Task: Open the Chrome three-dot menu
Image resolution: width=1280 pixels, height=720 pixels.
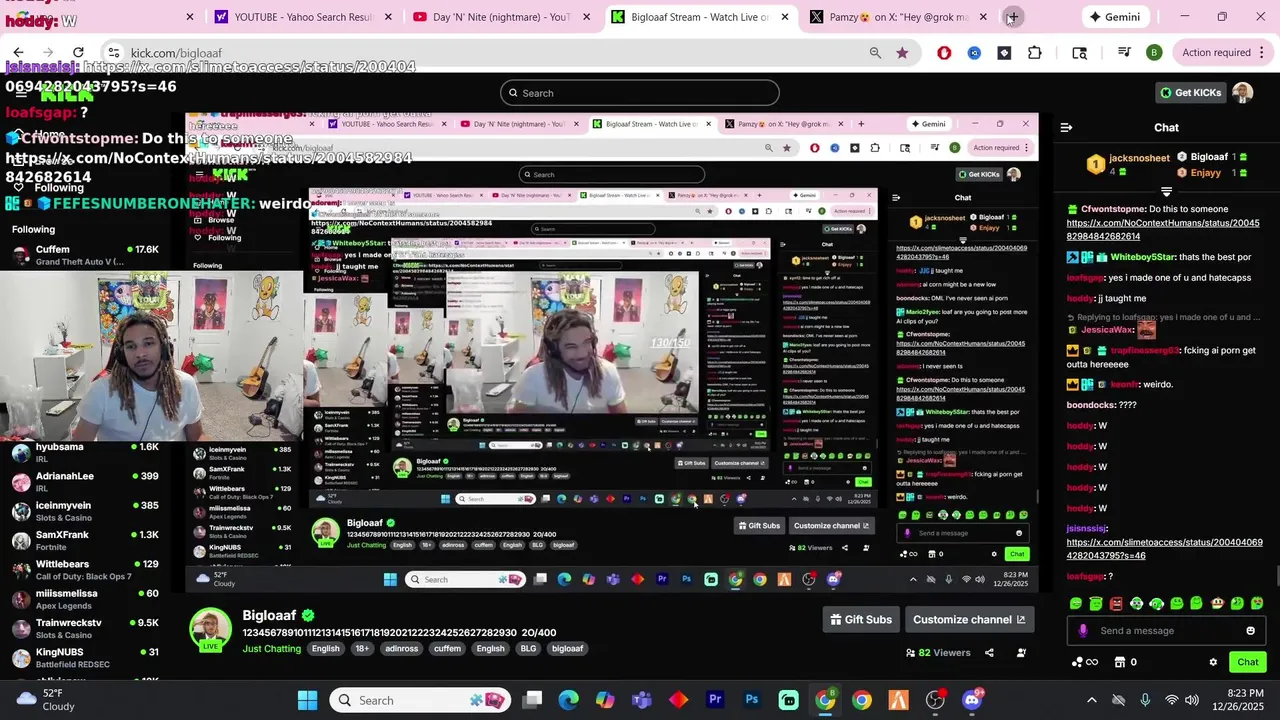Action: 1263,53
